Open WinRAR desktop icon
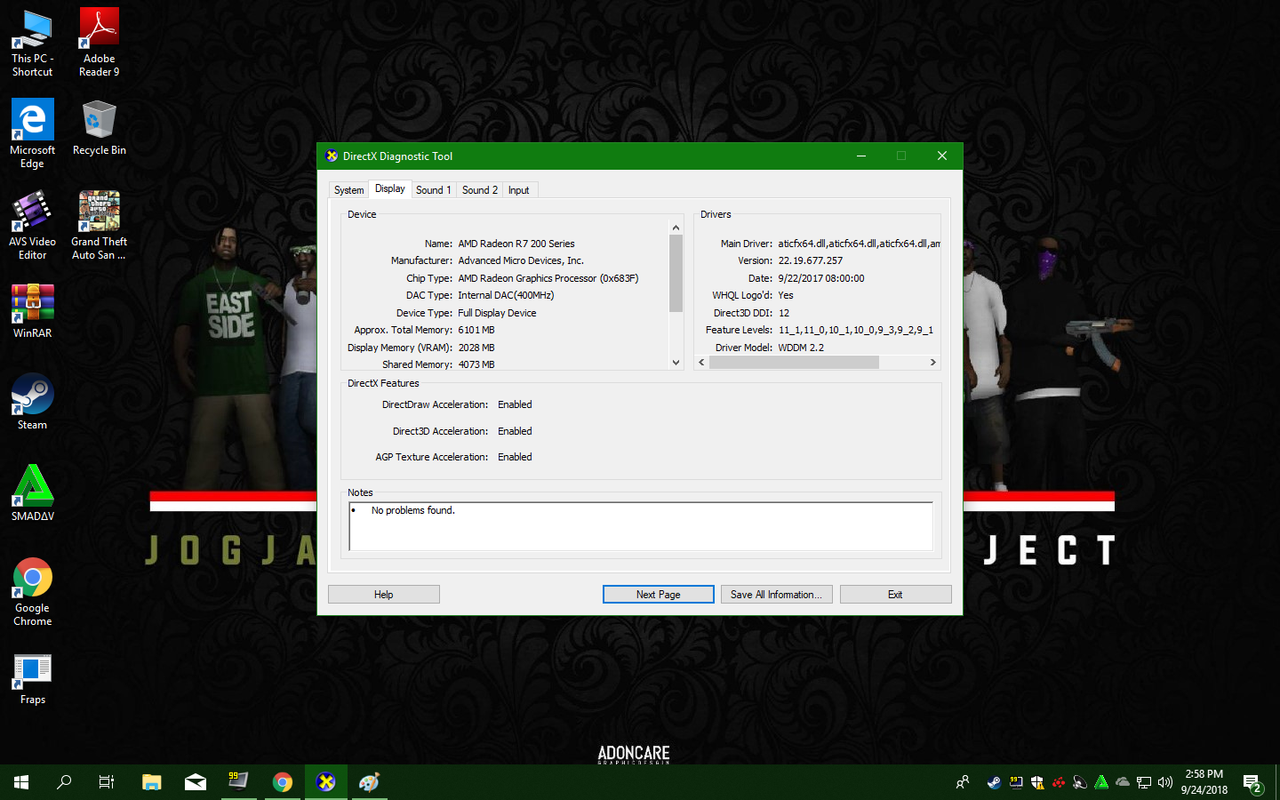Screen dimensions: 1280x800 click(32, 312)
